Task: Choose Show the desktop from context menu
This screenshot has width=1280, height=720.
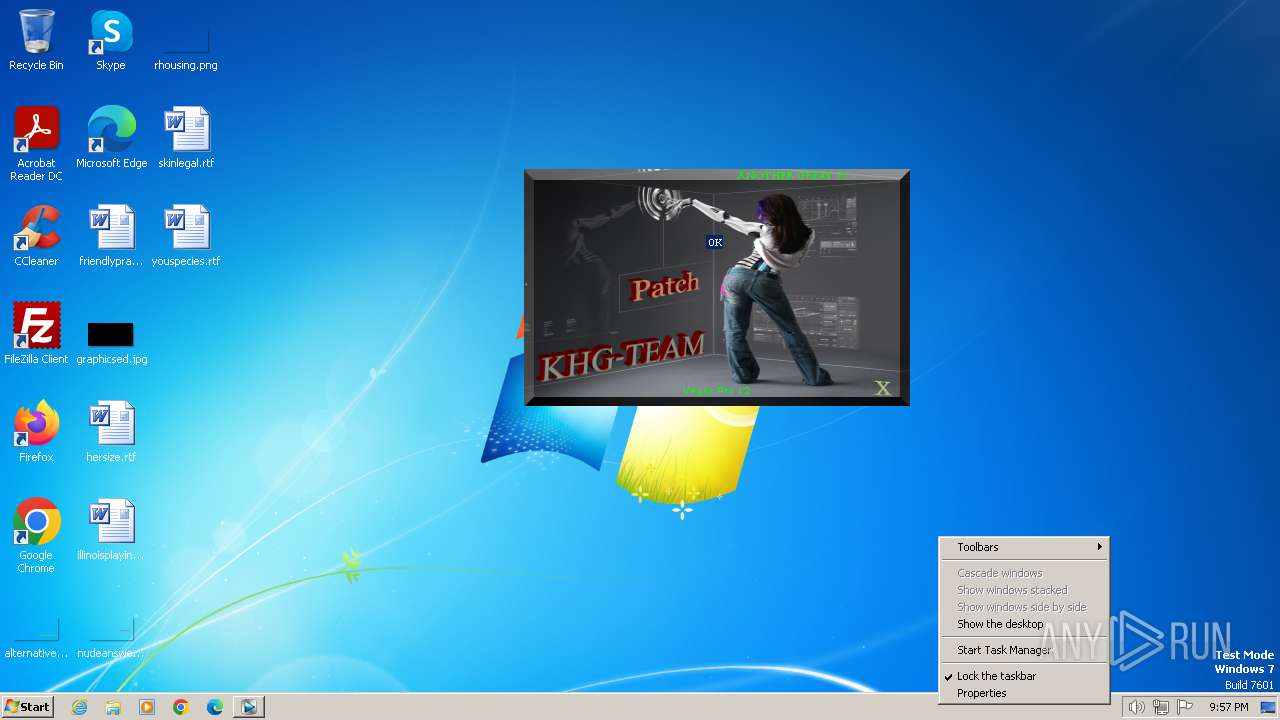Action: [1000, 624]
